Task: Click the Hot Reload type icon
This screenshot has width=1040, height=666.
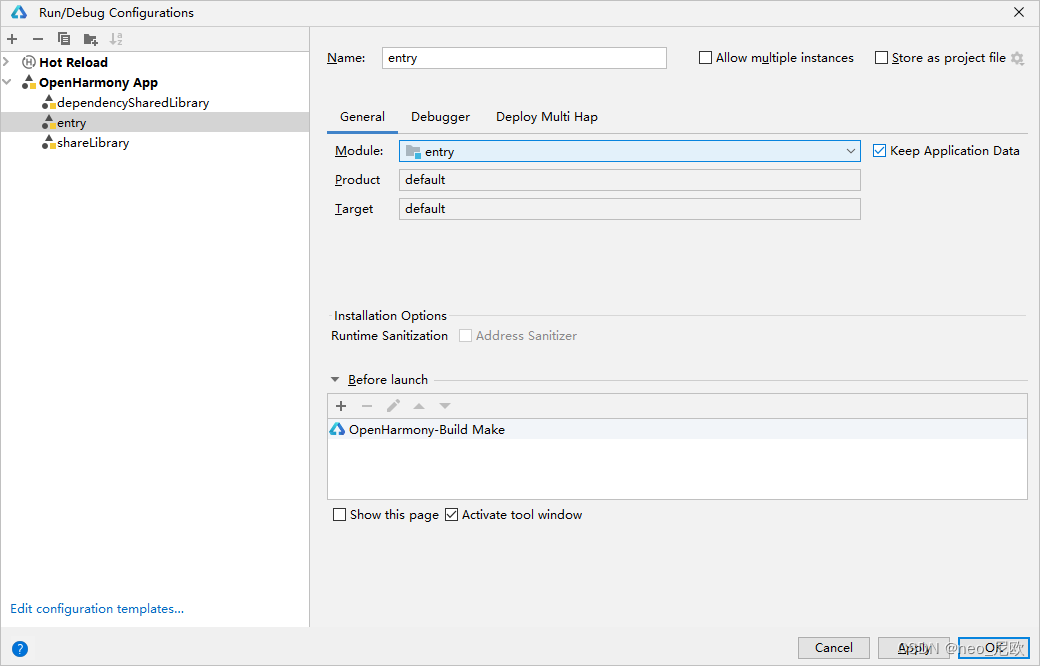Action: click(29, 62)
